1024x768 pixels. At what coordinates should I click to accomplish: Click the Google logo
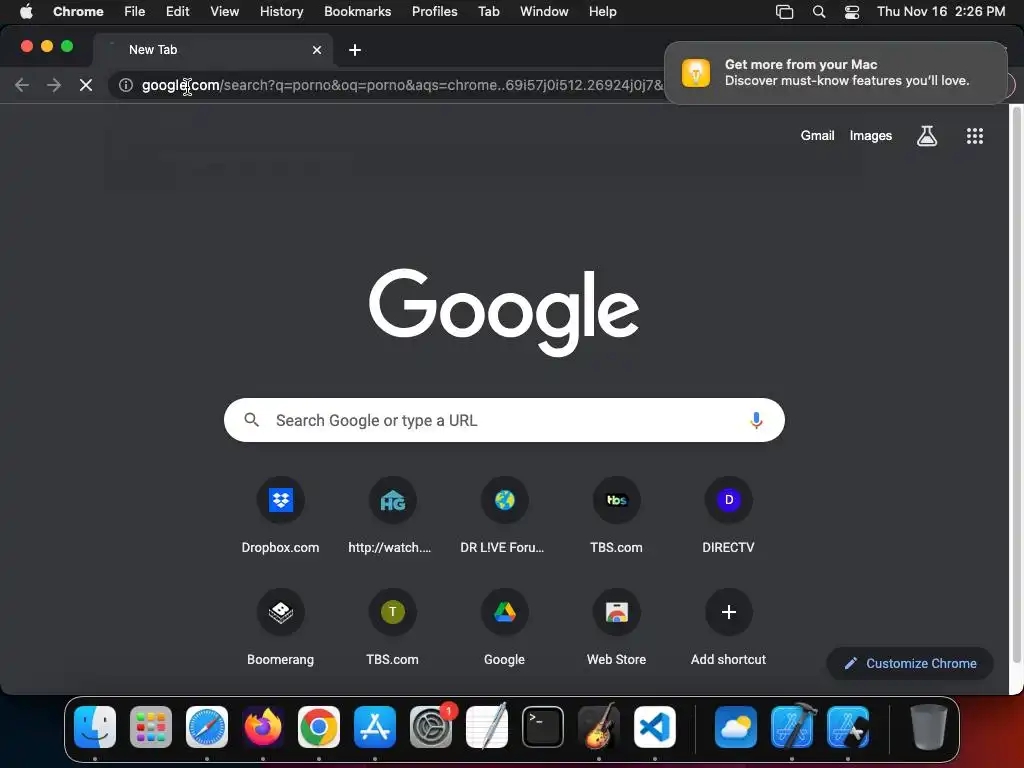click(504, 312)
